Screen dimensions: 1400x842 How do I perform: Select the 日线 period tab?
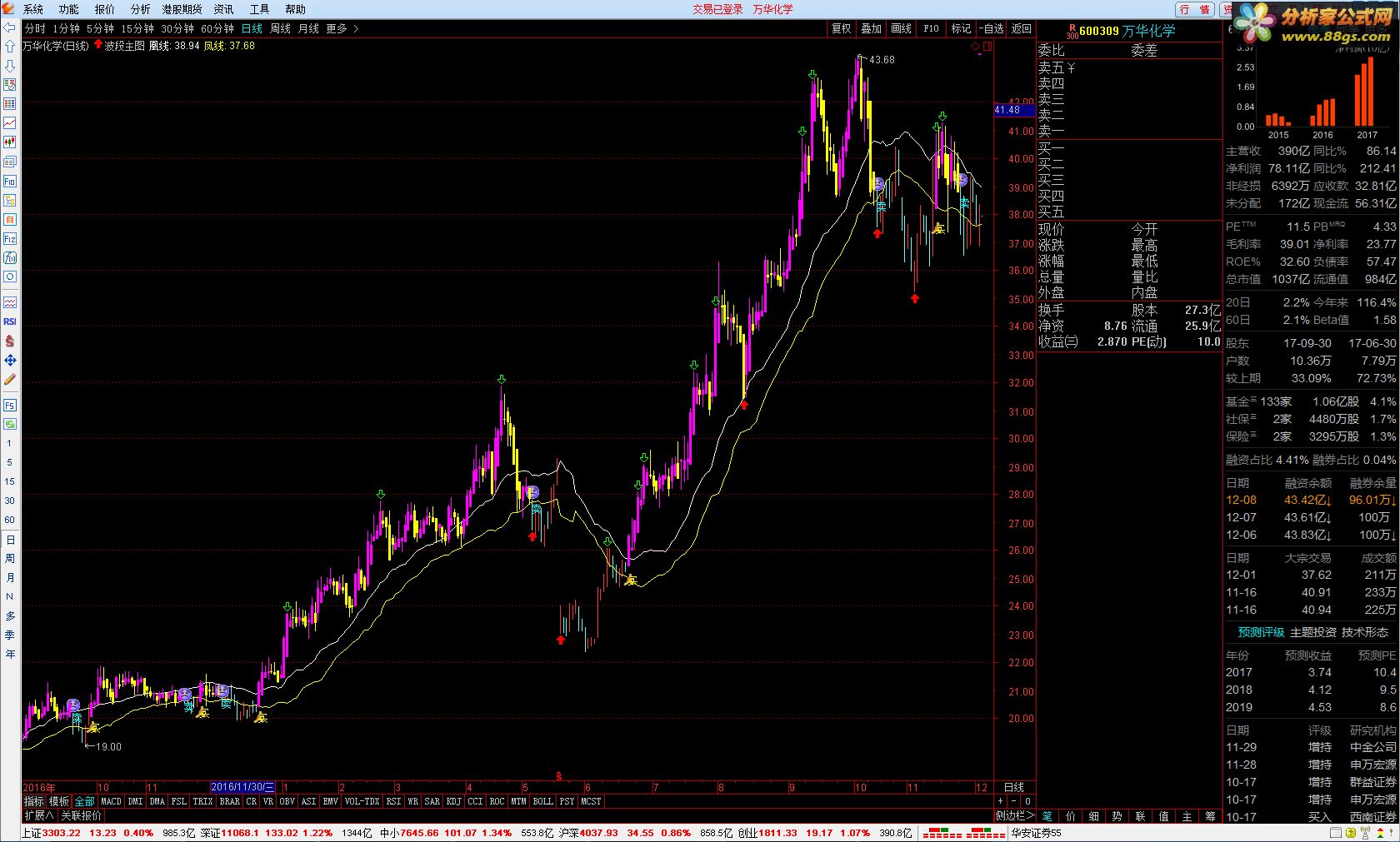pyautogui.click(x=252, y=28)
